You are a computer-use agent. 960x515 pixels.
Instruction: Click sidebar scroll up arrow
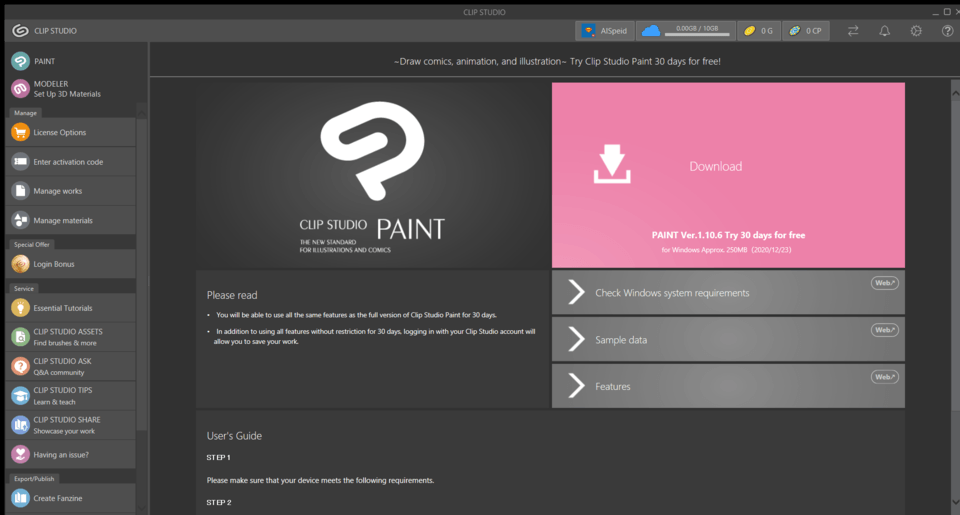(x=142, y=114)
